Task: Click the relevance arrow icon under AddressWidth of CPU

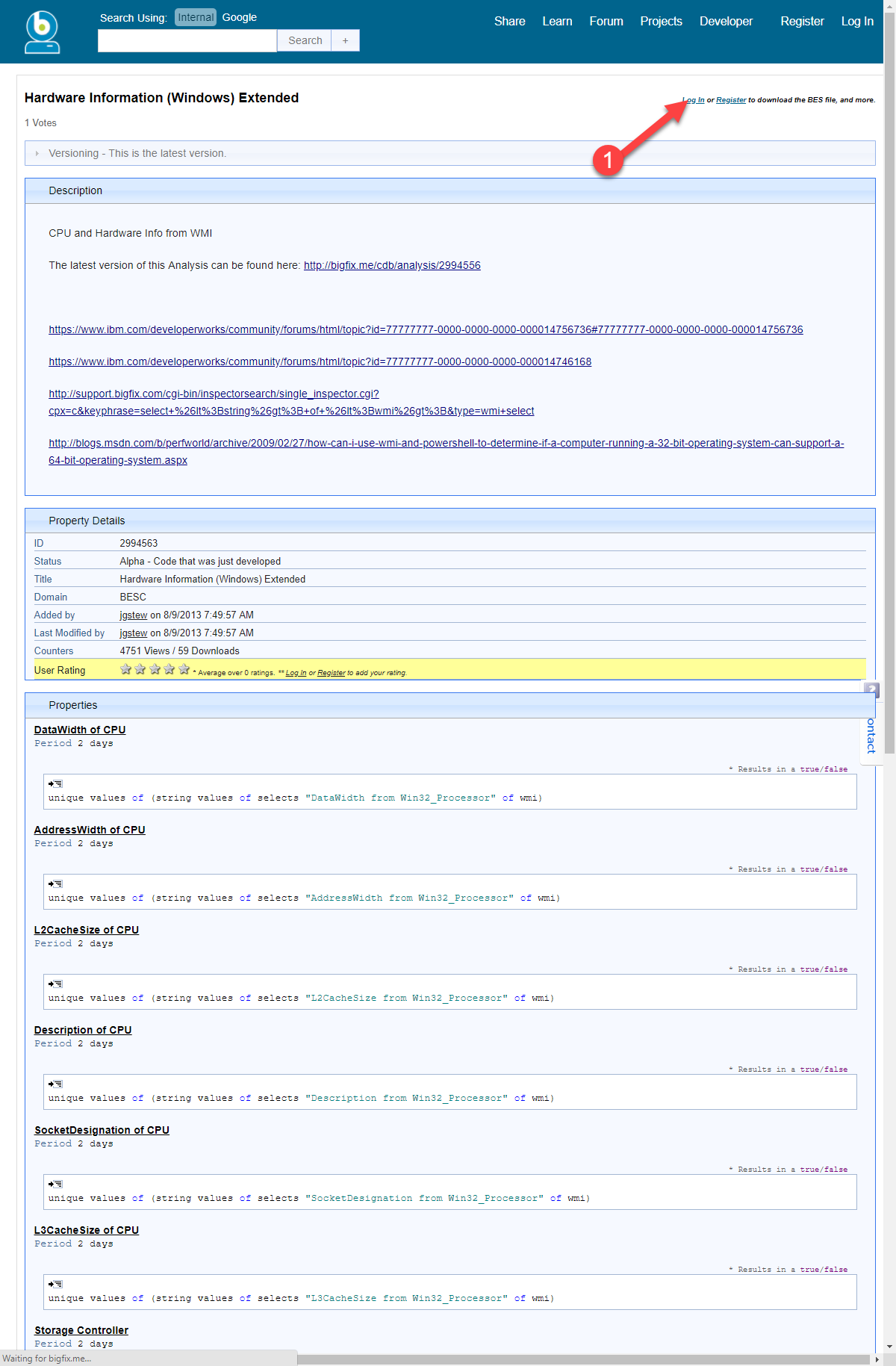Action: [x=55, y=884]
